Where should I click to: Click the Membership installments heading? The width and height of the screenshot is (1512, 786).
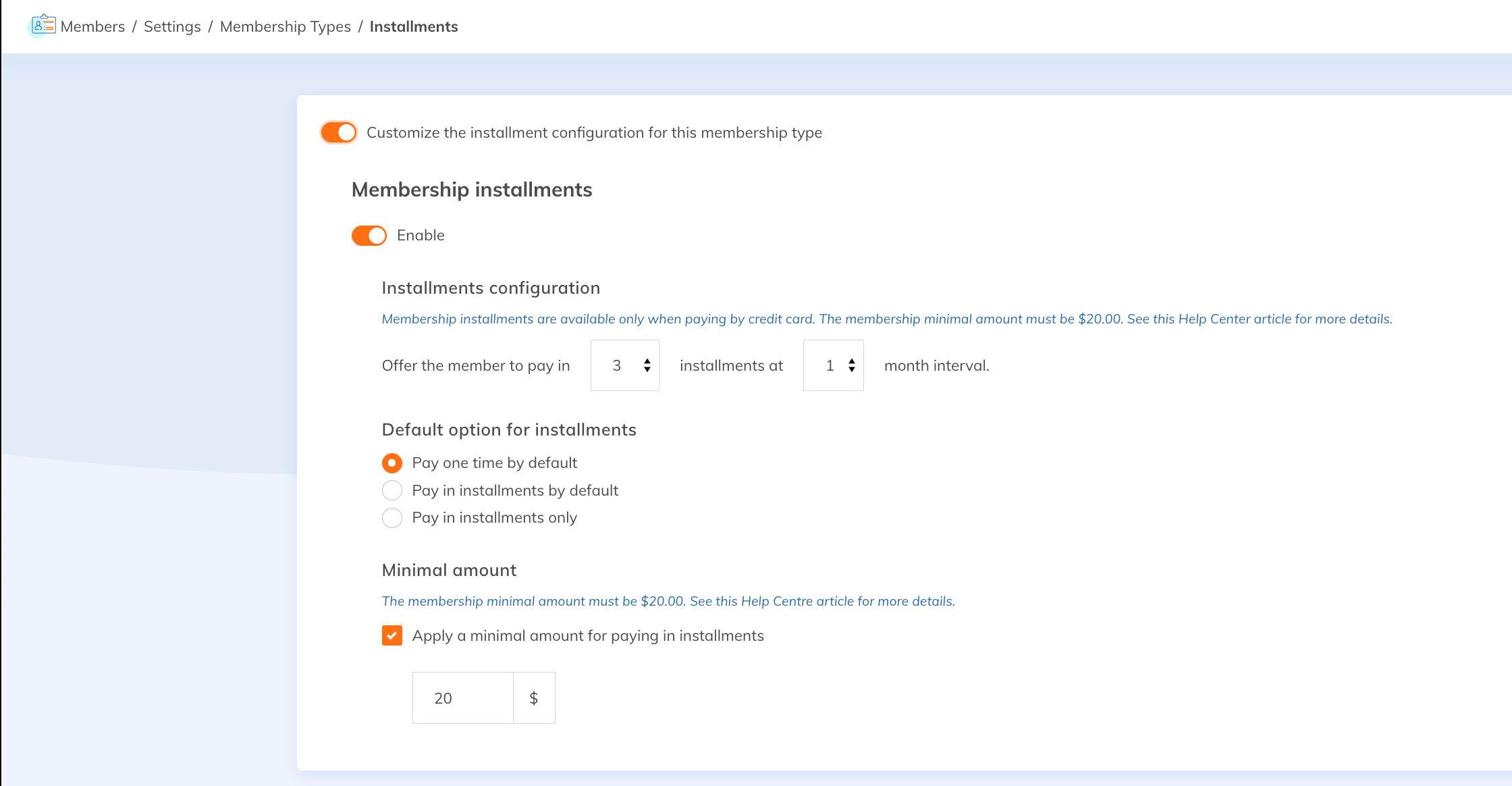472,190
